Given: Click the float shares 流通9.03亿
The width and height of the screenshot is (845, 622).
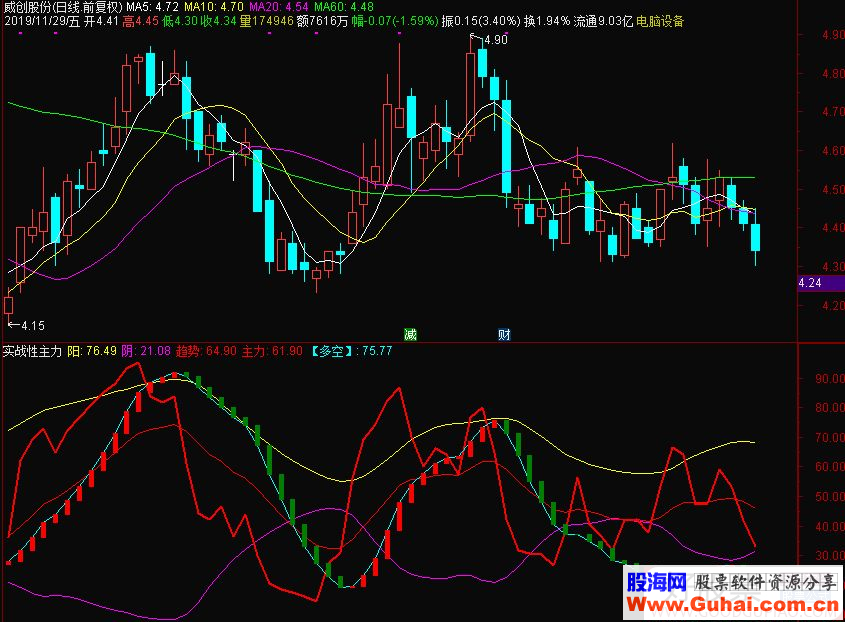Looking at the screenshot, I should [602, 22].
